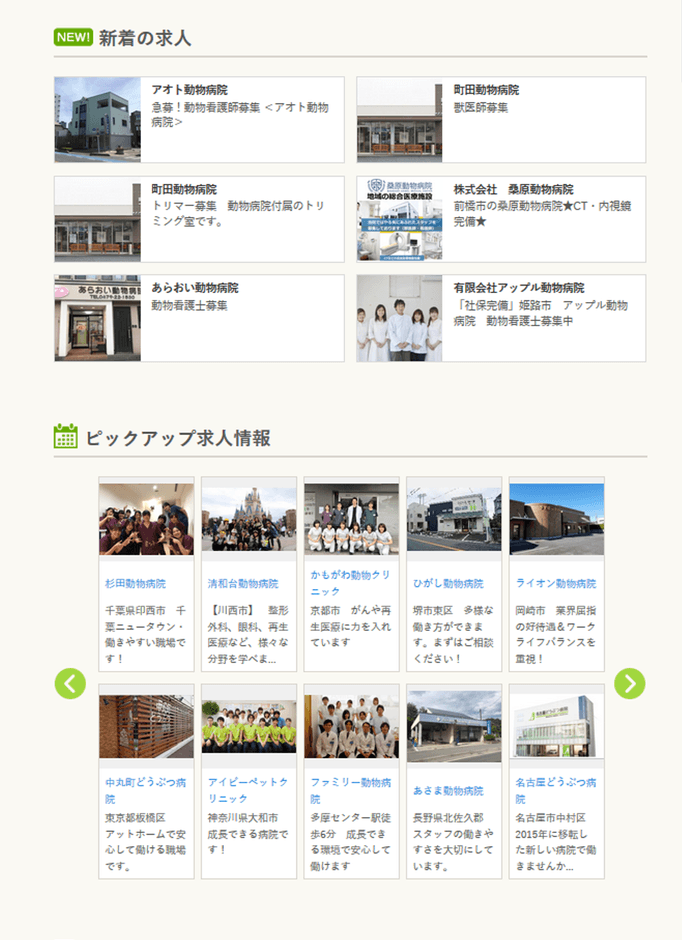Screen dimensions: 682x940
Task: Open ライオン動物病院 link
Action: 556,584
